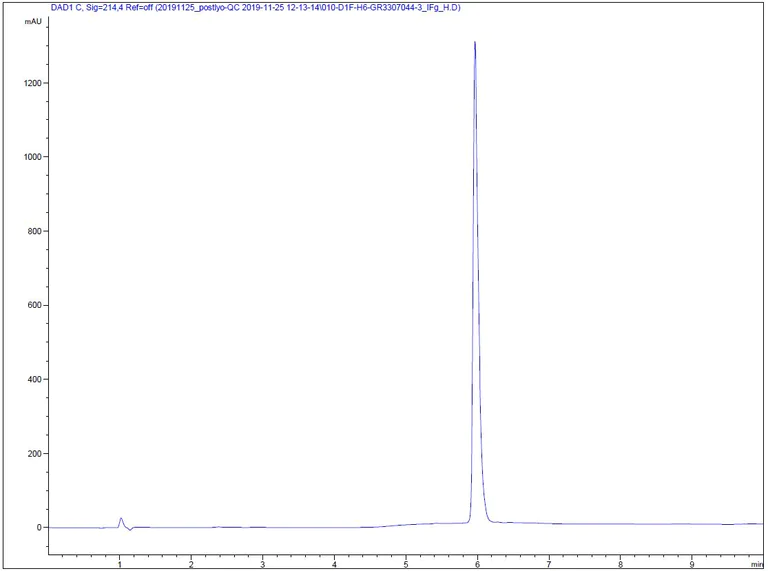Click the 0 y-axis tick label
This screenshot has height=571, width=768.
coord(39,528)
